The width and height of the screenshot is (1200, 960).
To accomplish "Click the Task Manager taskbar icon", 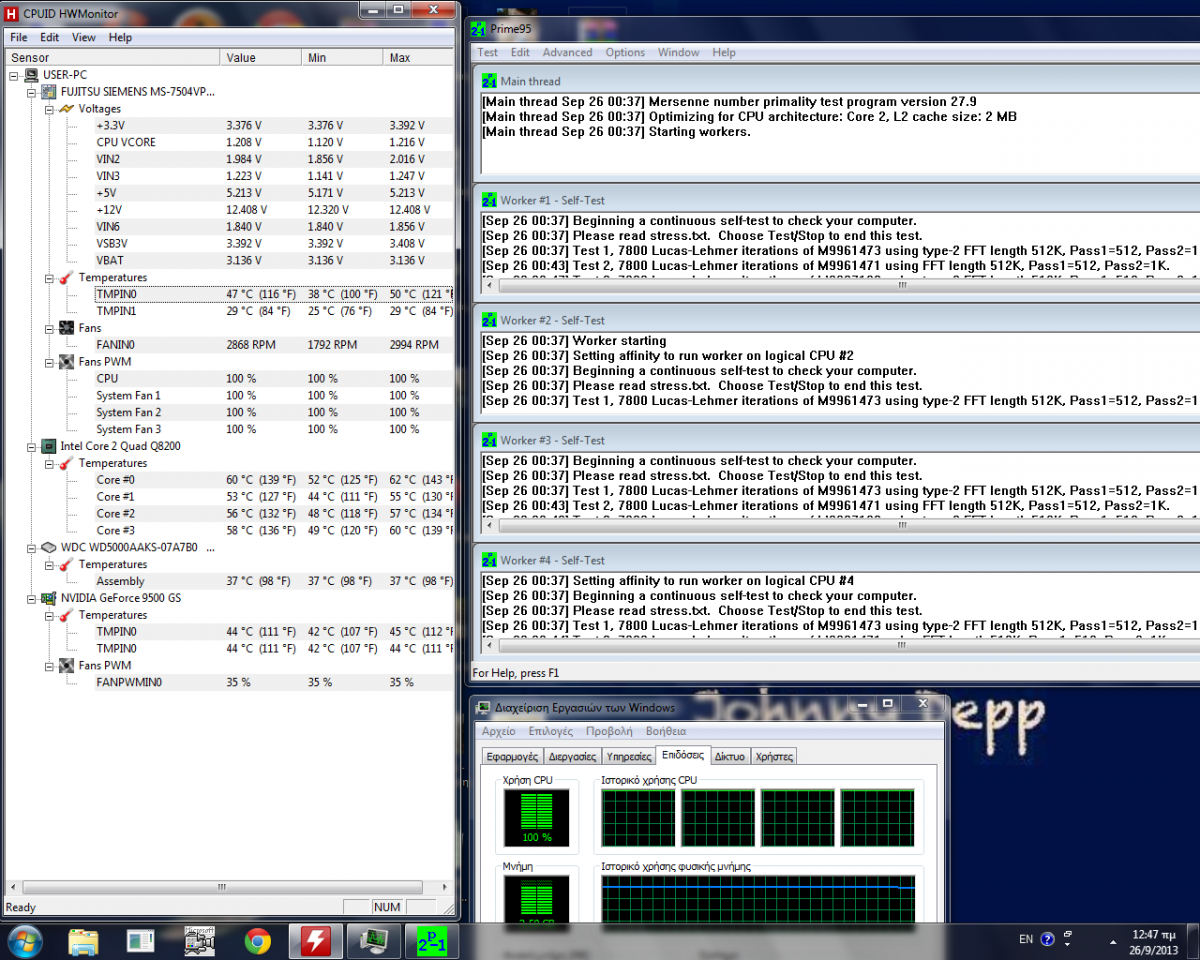I will click(374, 941).
